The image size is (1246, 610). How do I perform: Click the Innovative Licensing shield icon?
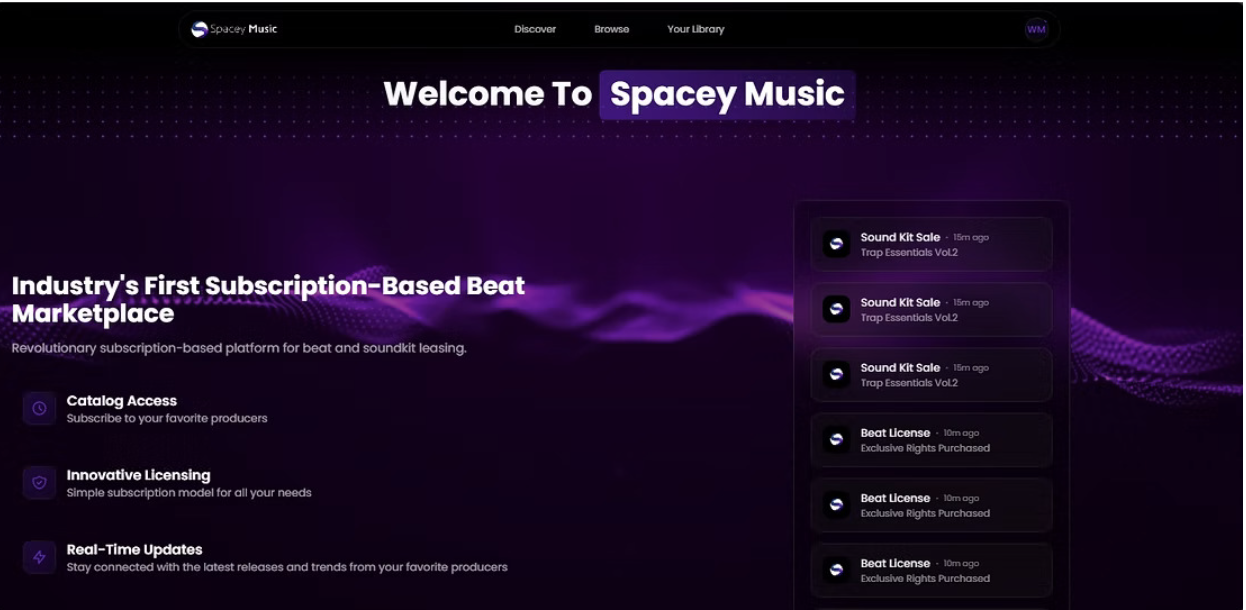pyautogui.click(x=37, y=482)
